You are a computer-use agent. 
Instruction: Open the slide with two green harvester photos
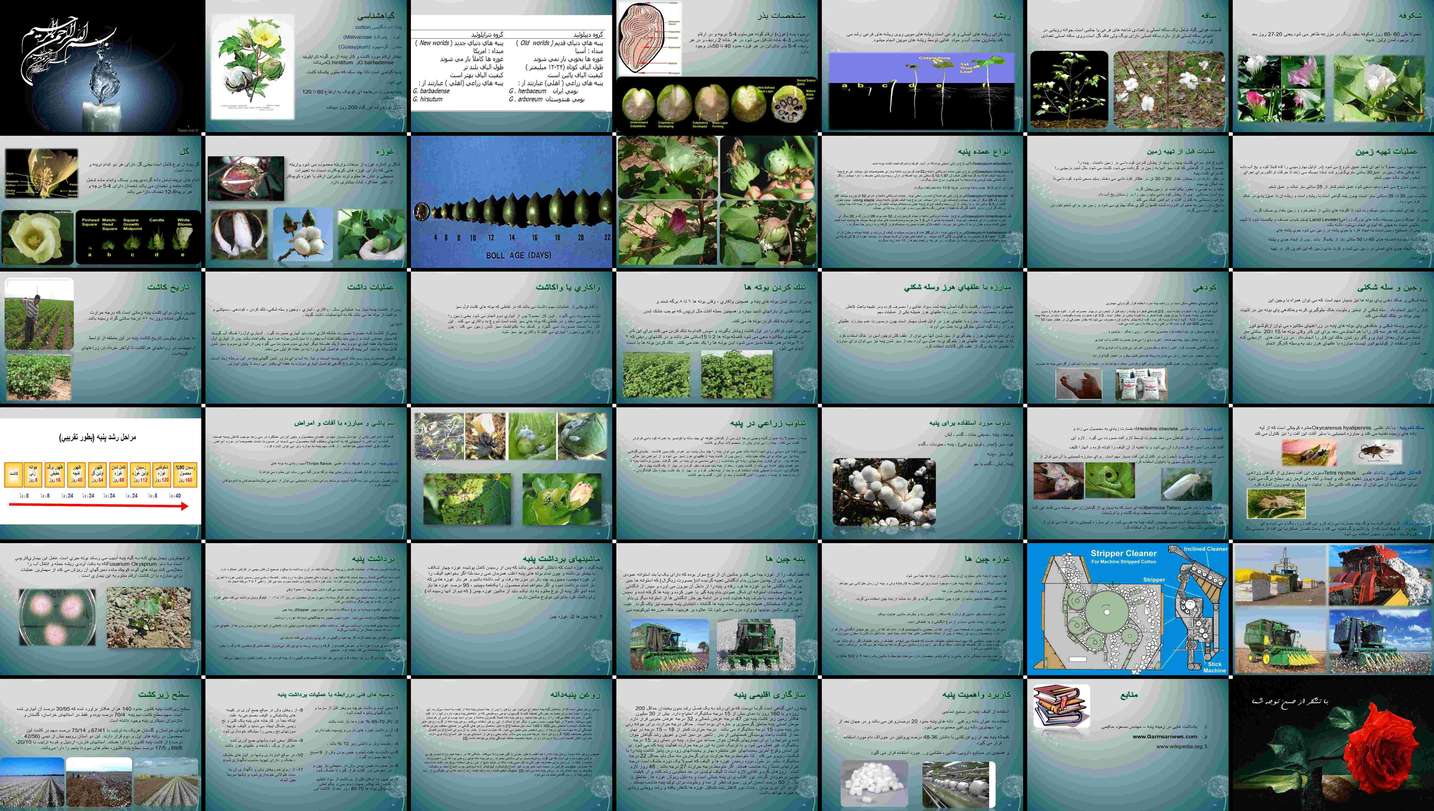point(716,609)
